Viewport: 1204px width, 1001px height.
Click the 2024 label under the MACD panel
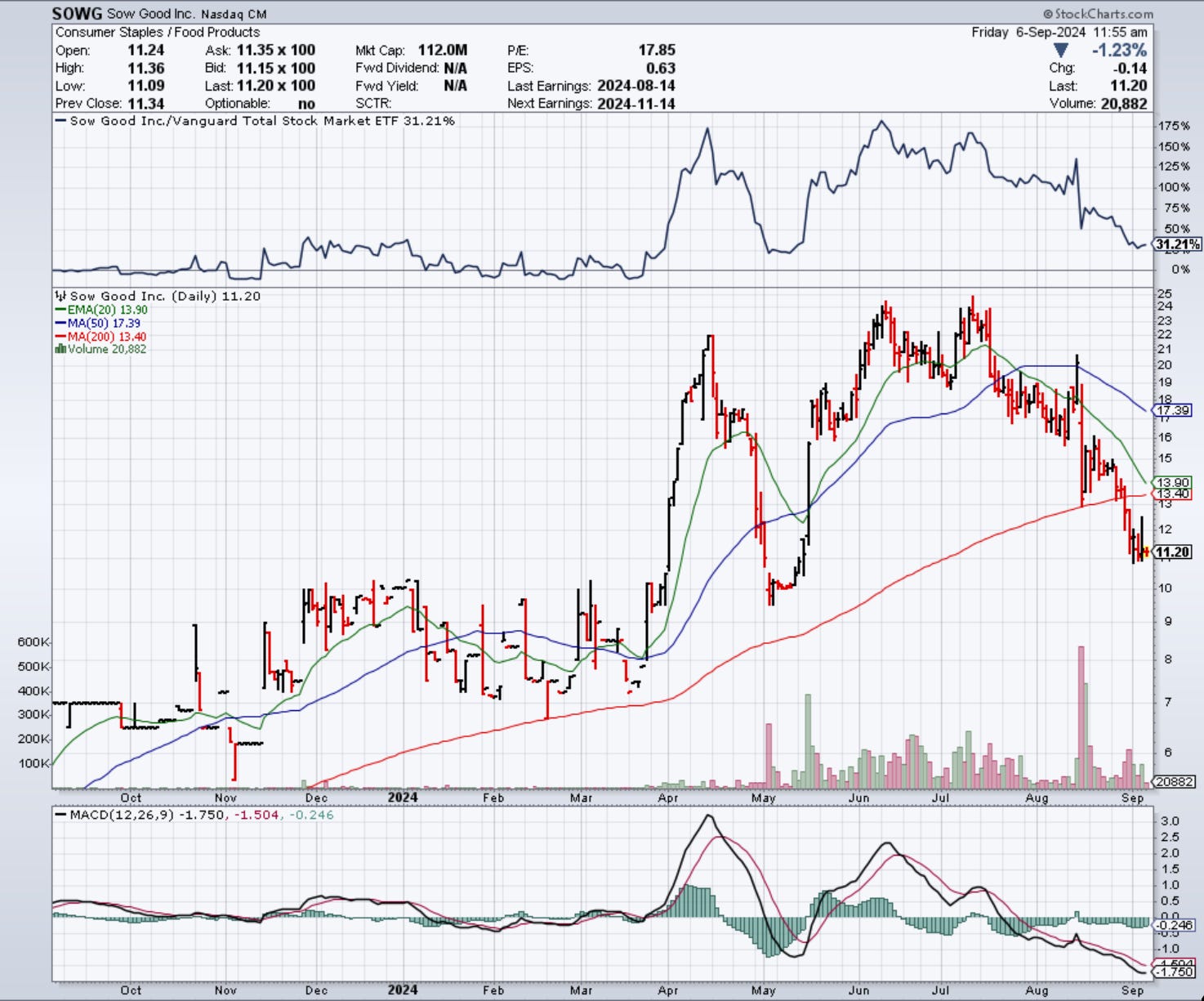pyautogui.click(x=403, y=990)
